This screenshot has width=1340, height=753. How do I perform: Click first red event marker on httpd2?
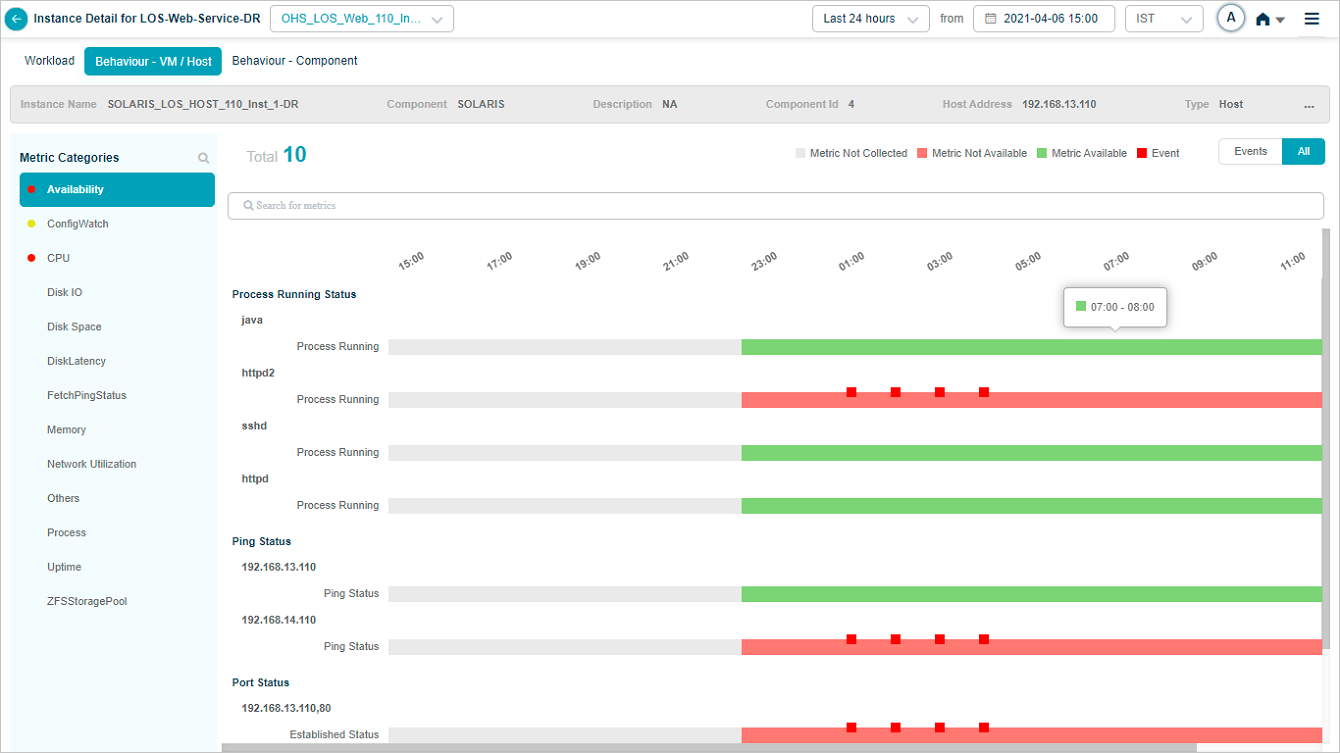click(851, 393)
